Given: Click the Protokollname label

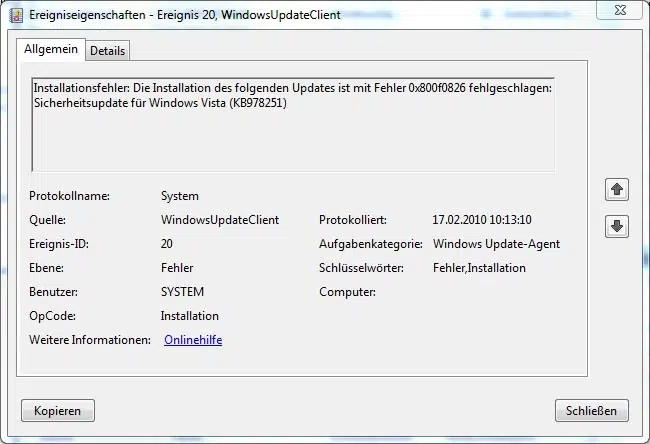Looking at the screenshot, I should (x=69, y=196).
